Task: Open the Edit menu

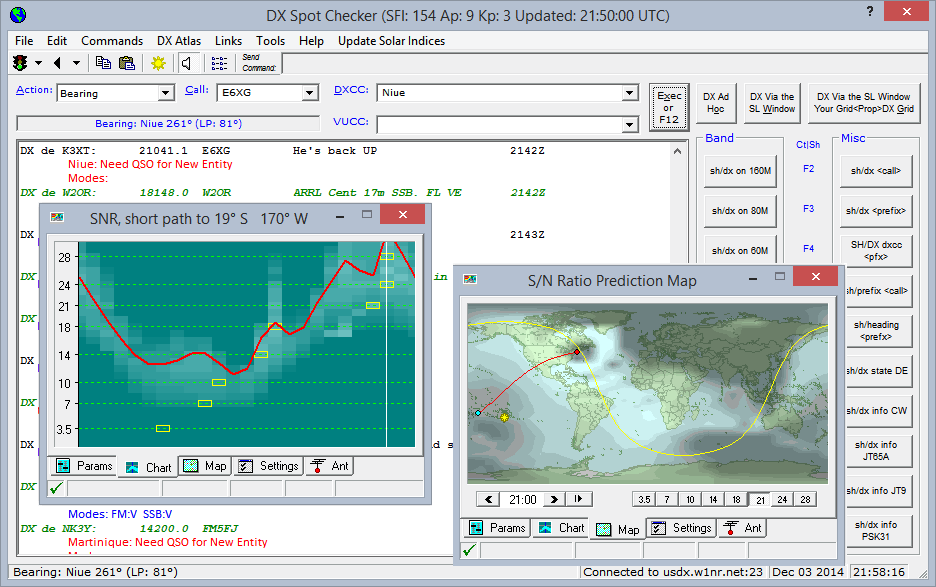Action: click(x=57, y=41)
